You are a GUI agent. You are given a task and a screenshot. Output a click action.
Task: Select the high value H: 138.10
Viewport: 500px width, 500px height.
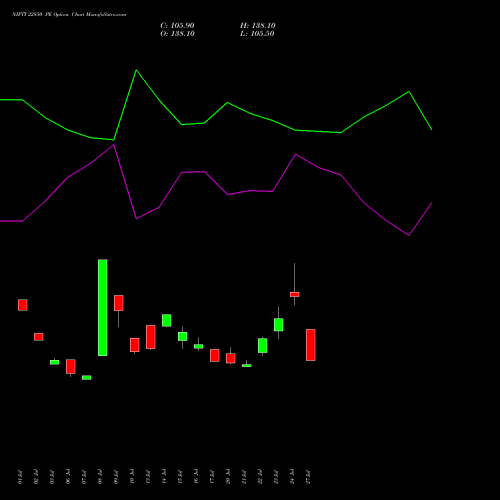pyautogui.click(x=258, y=26)
